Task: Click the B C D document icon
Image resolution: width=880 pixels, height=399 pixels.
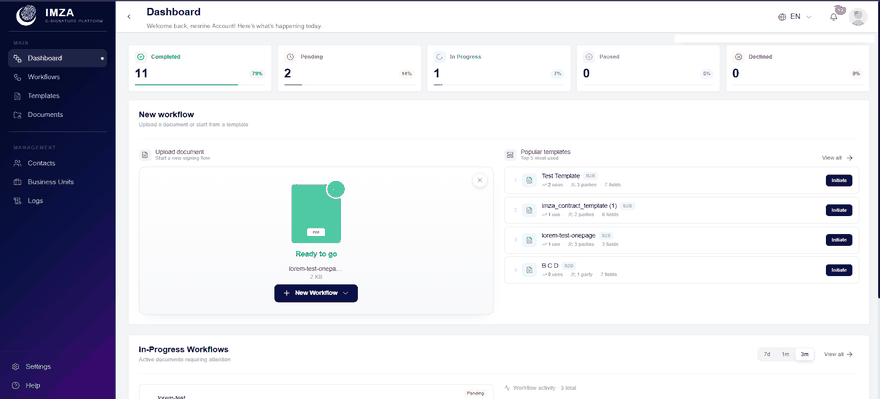Action: point(529,270)
